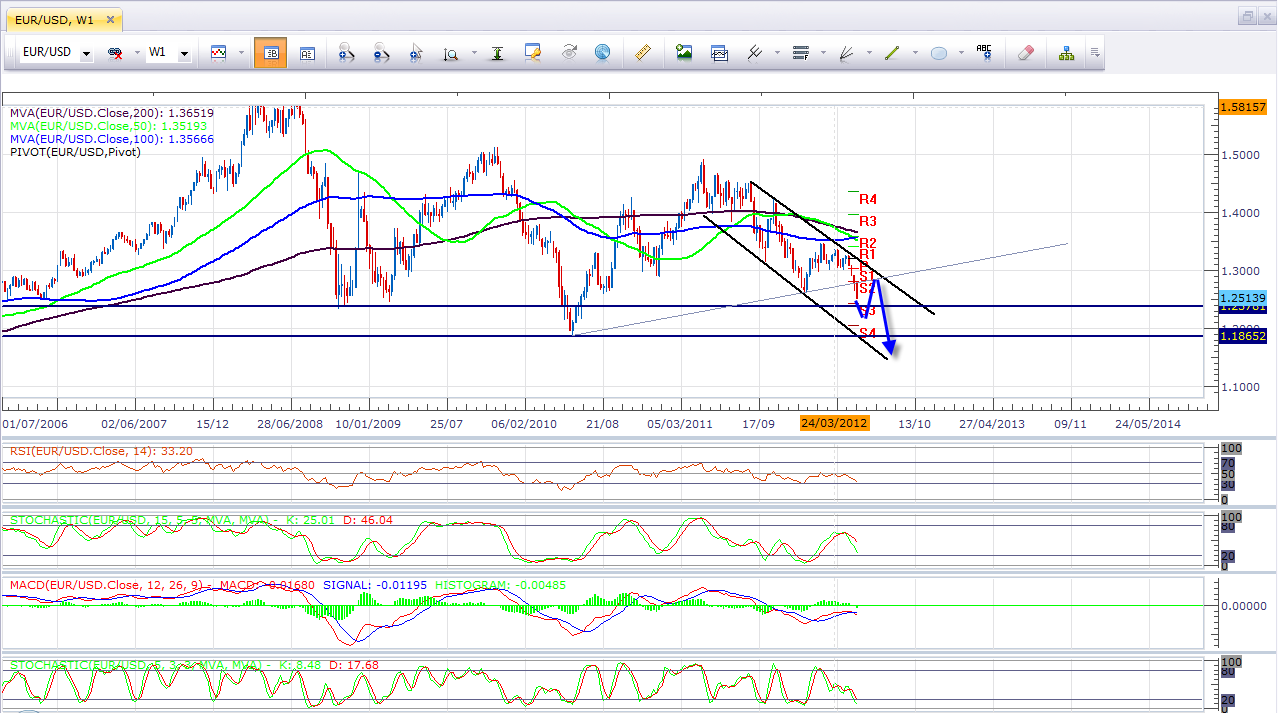Click the 1.1000 price axis value
Screen dimensions: 1278x713
tap(1240, 387)
